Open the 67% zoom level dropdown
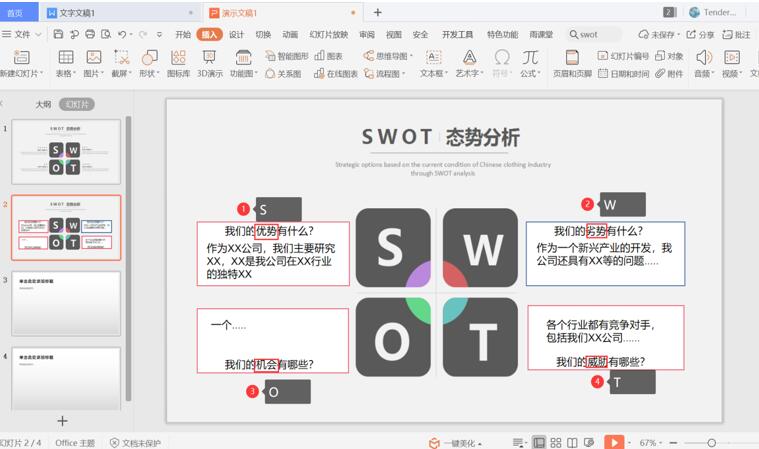Screen dimensions: 759x449 click(650, 442)
